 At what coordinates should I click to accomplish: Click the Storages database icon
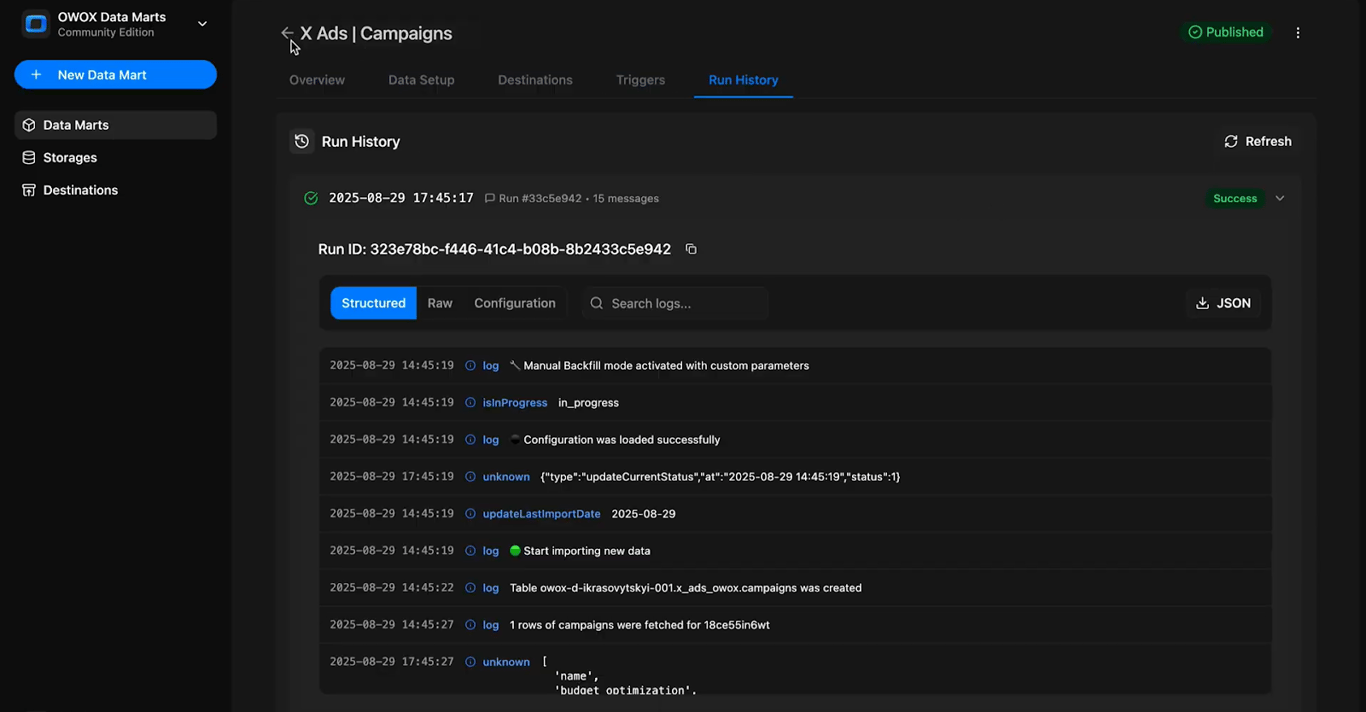(29, 158)
